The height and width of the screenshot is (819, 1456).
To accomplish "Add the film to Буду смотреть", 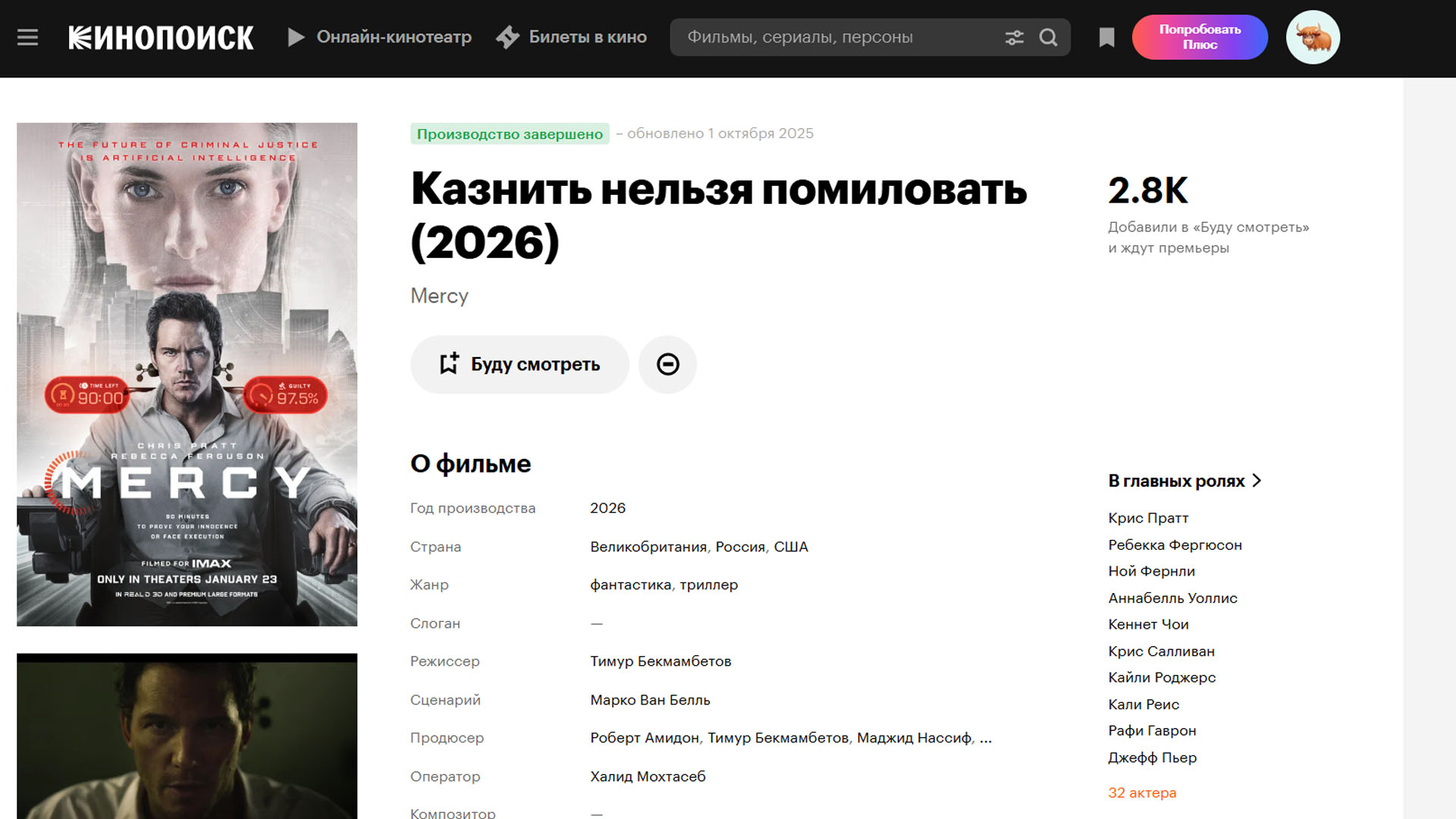I will pyautogui.click(x=520, y=364).
